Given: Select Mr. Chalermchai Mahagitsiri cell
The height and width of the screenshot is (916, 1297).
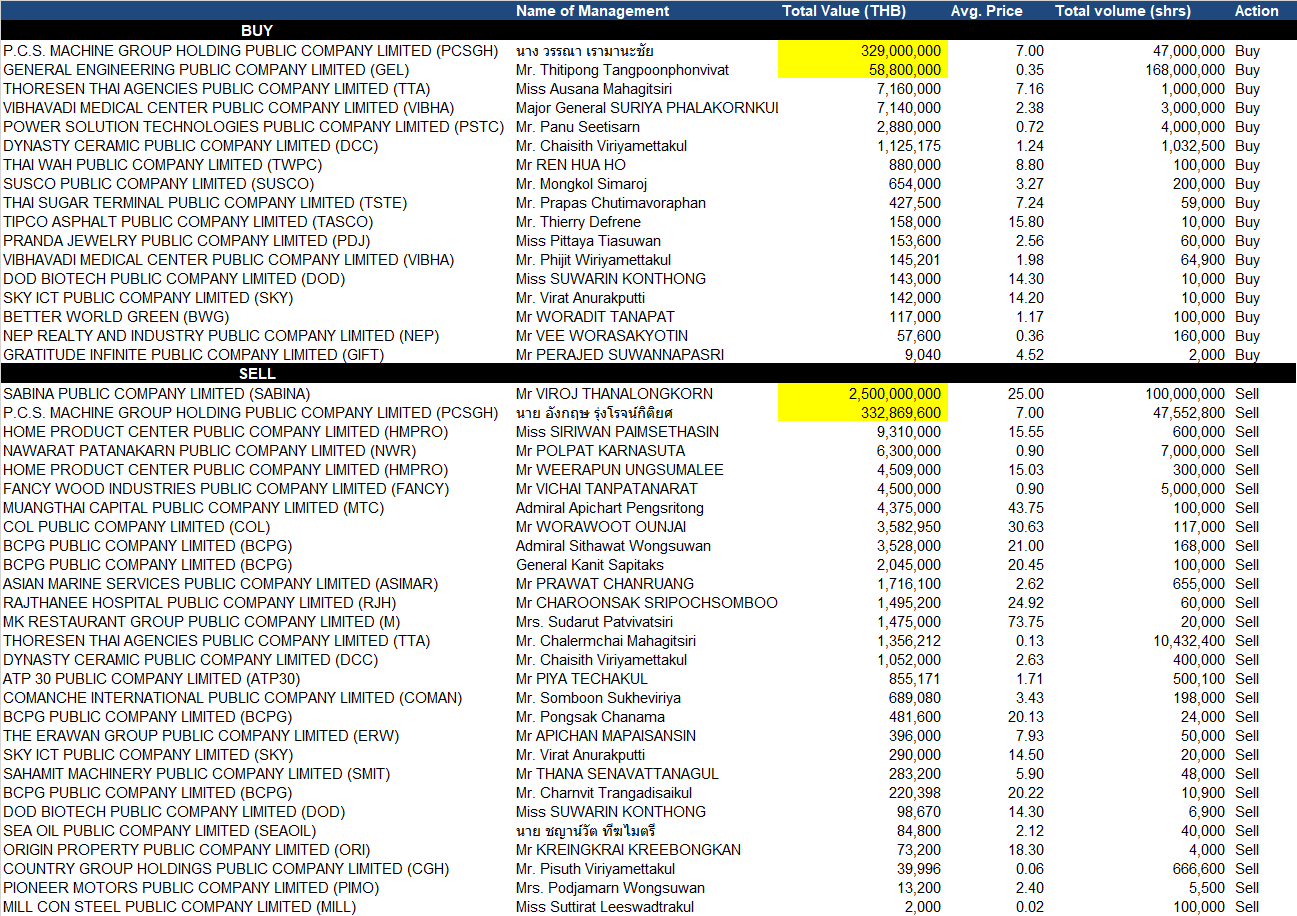Looking at the screenshot, I should pyautogui.click(x=606, y=641).
